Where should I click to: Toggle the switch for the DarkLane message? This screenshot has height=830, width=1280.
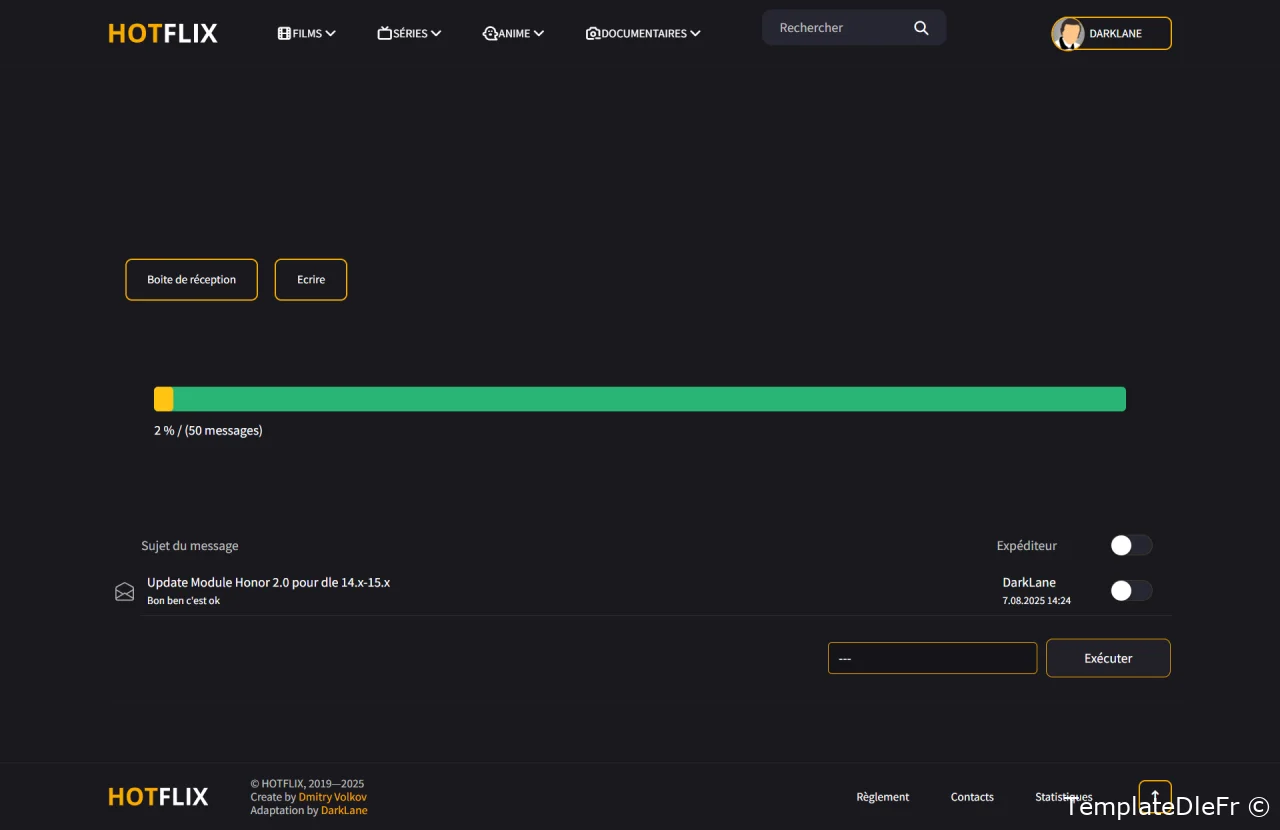[1131, 591]
